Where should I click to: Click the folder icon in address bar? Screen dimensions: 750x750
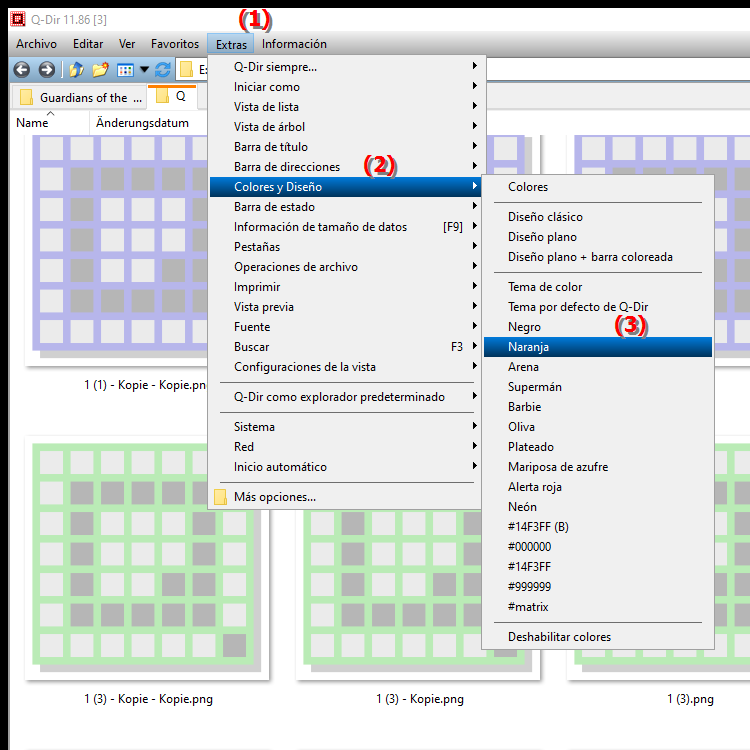pyautogui.click(x=186, y=70)
